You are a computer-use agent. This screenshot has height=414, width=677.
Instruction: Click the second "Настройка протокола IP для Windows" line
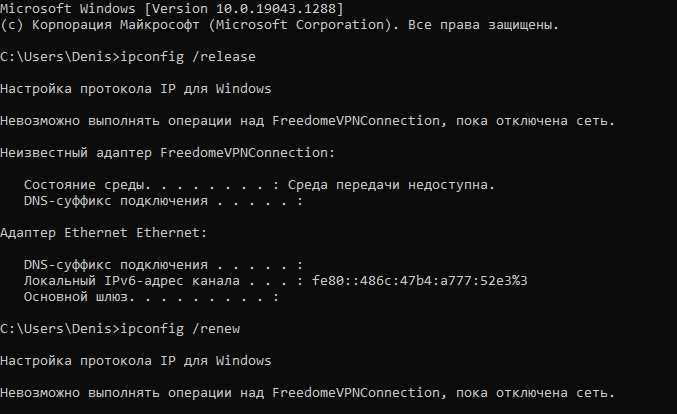pos(136,360)
